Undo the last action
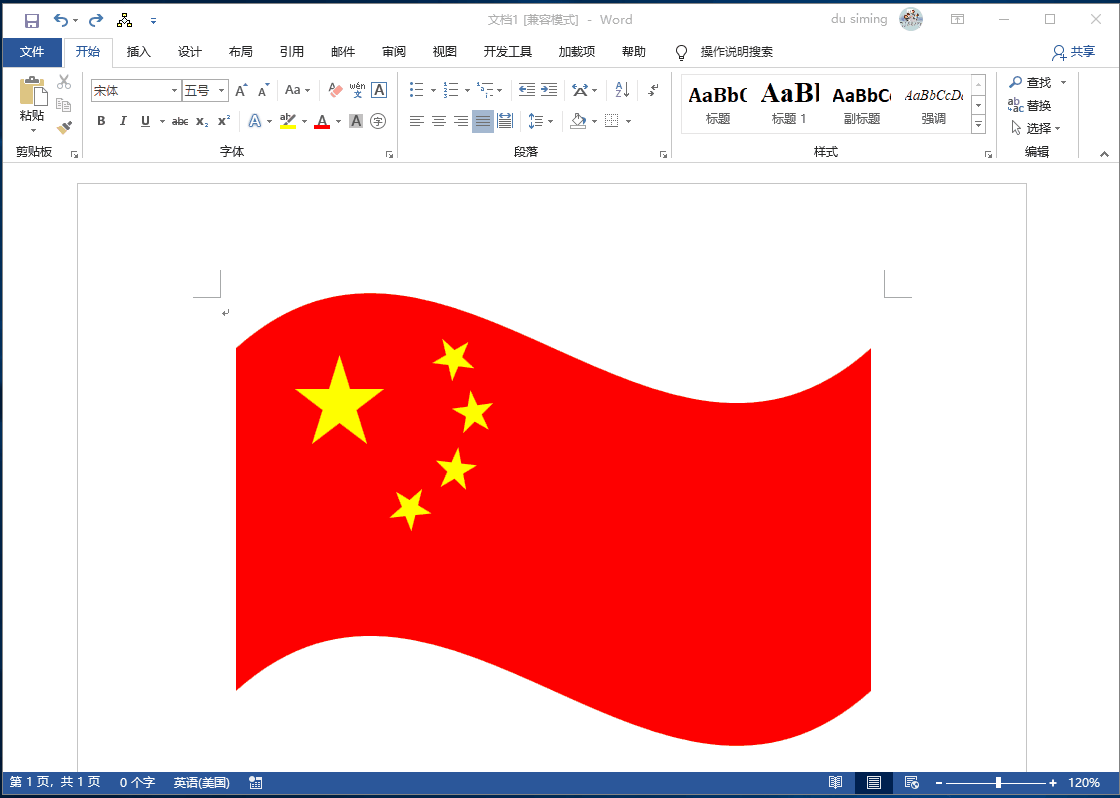 tap(61, 20)
